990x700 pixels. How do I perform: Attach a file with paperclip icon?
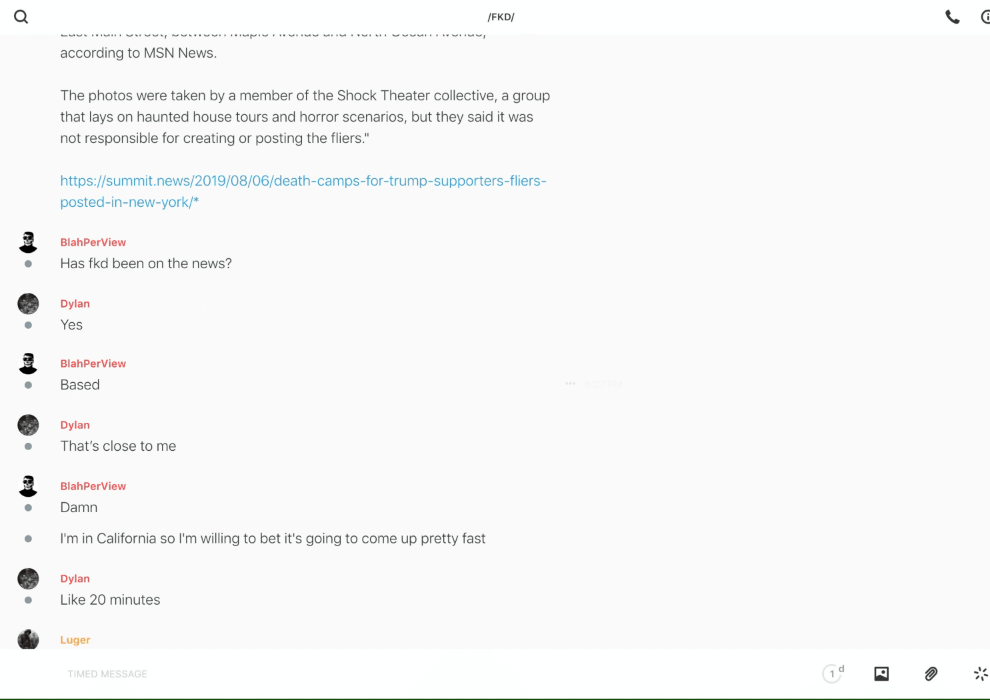931,674
